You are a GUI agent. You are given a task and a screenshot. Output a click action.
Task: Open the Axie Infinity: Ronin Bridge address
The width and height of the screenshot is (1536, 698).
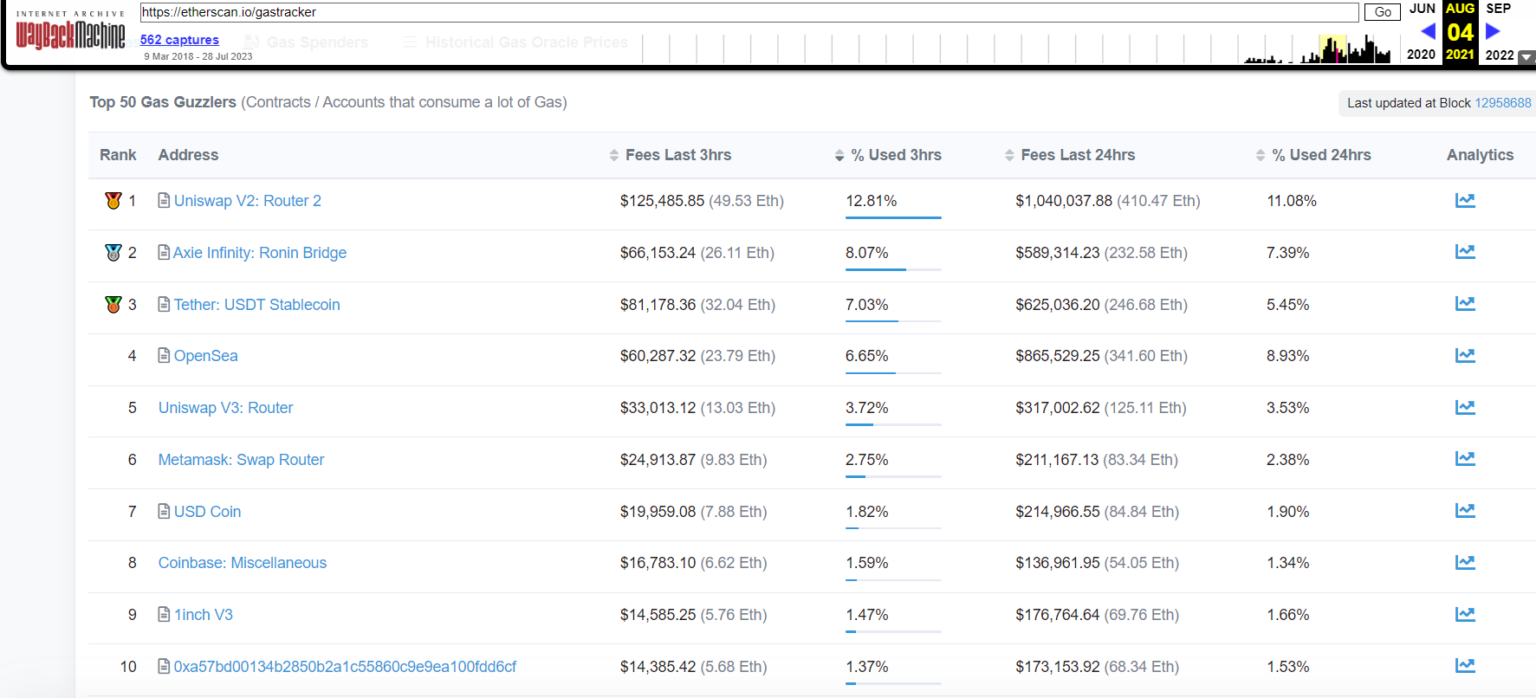pos(259,252)
